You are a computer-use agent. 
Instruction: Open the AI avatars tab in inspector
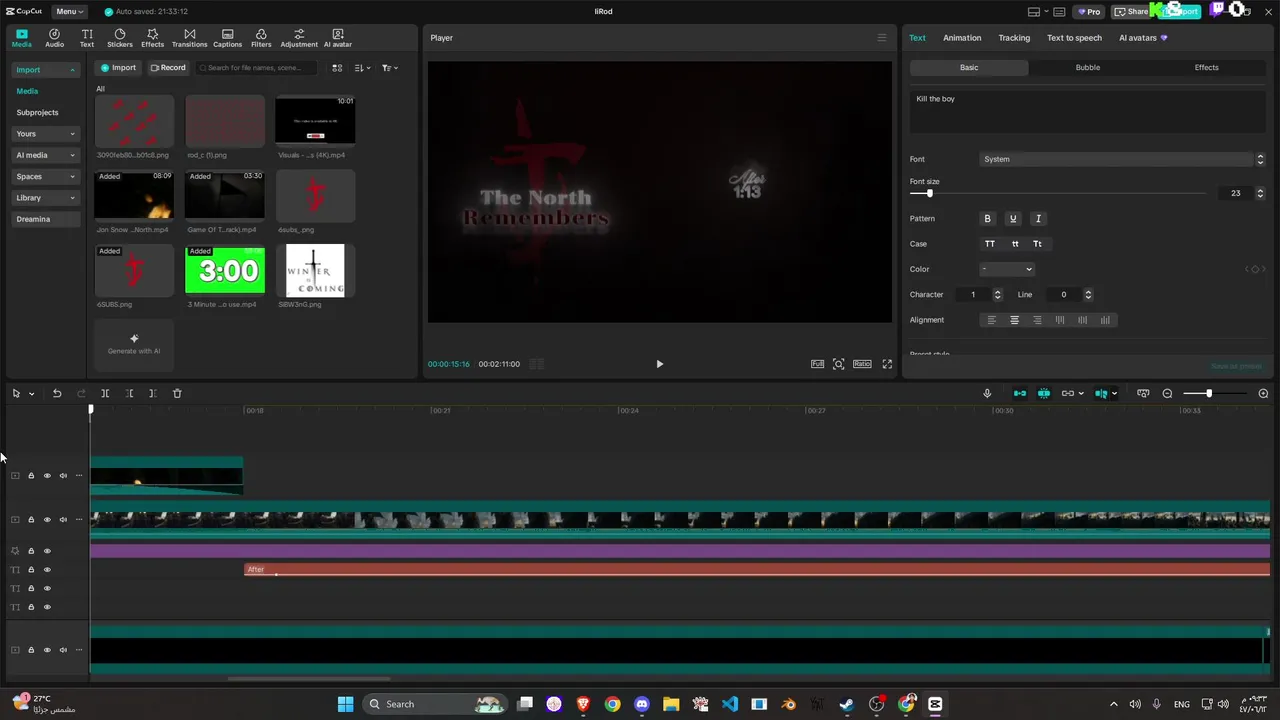click(x=1143, y=38)
